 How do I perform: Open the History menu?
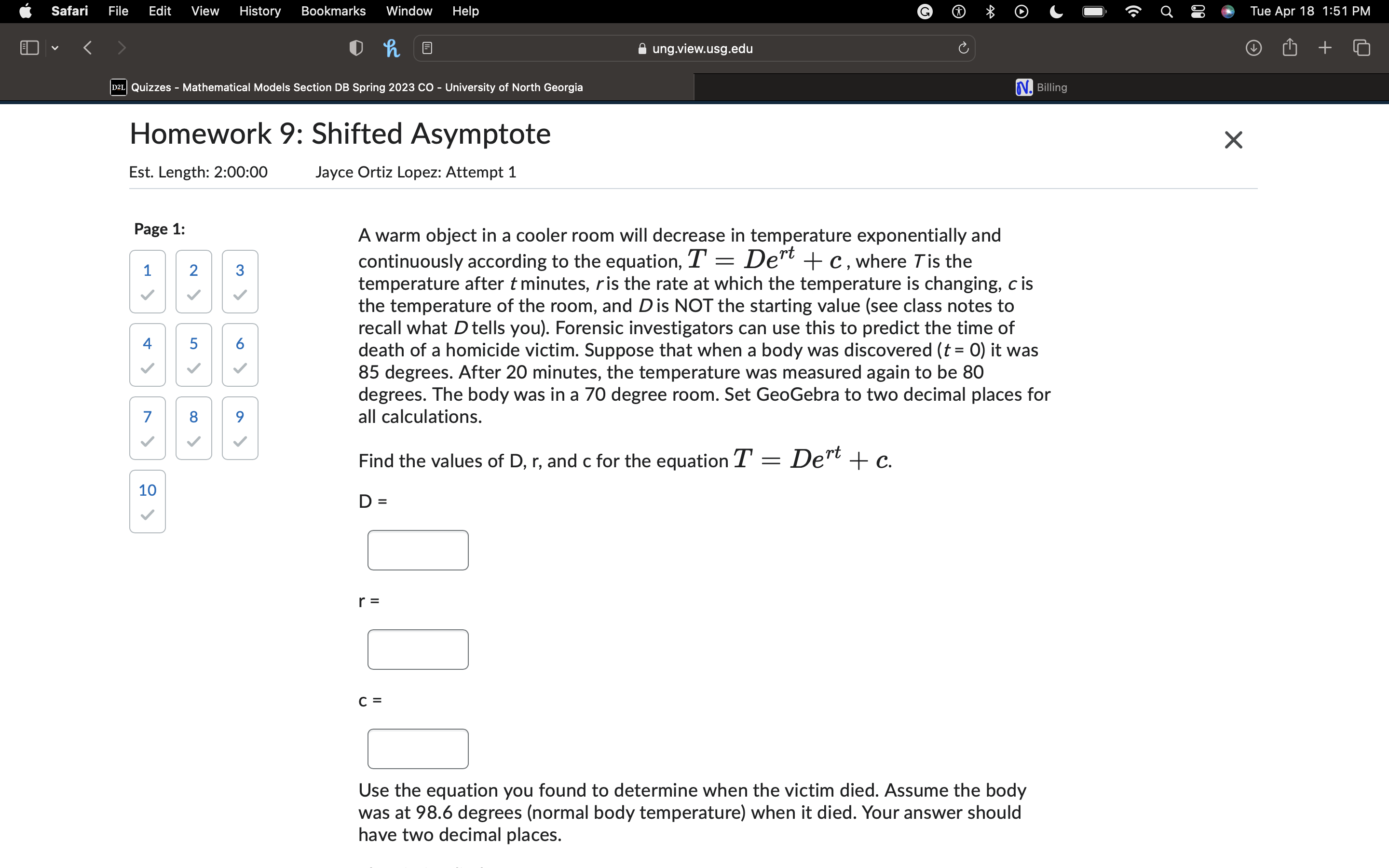tap(259, 11)
